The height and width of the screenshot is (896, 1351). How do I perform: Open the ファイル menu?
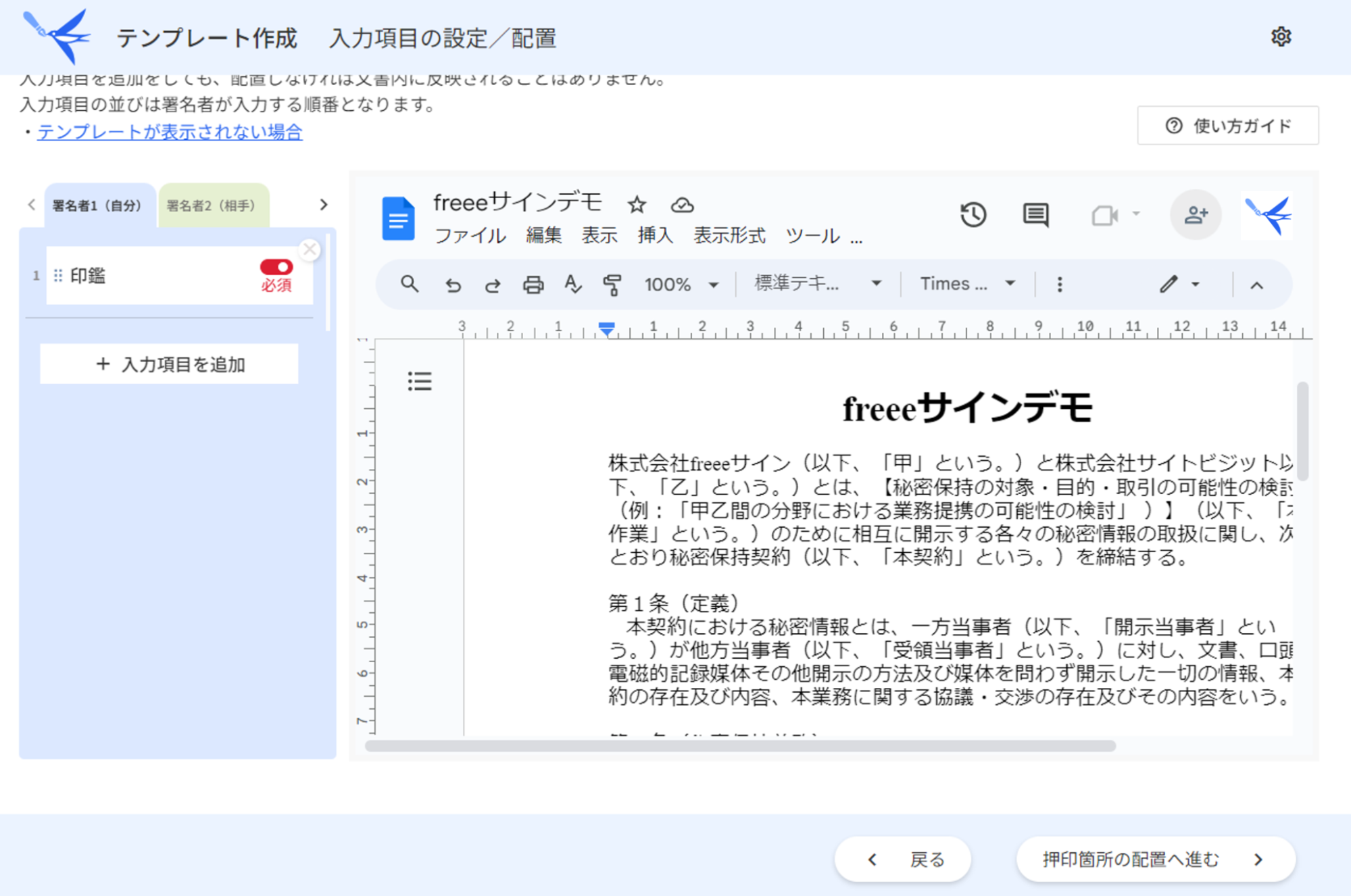[x=470, y=236]
